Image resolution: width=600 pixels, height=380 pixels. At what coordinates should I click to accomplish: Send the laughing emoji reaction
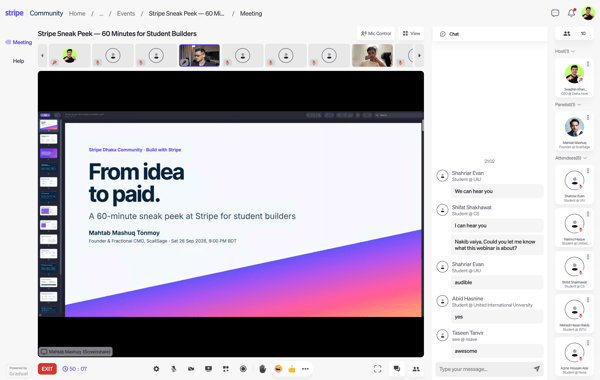pos(278,369)
